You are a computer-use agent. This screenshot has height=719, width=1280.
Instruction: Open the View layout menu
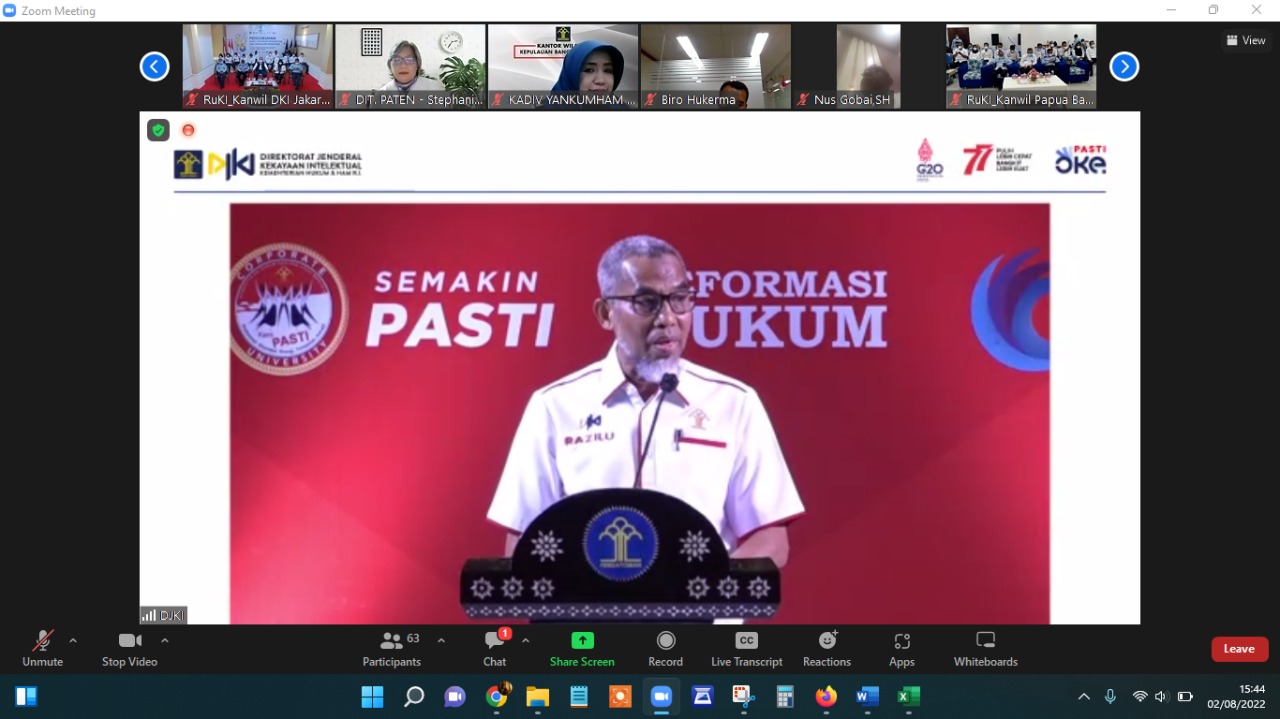(x=1246, y=40)
